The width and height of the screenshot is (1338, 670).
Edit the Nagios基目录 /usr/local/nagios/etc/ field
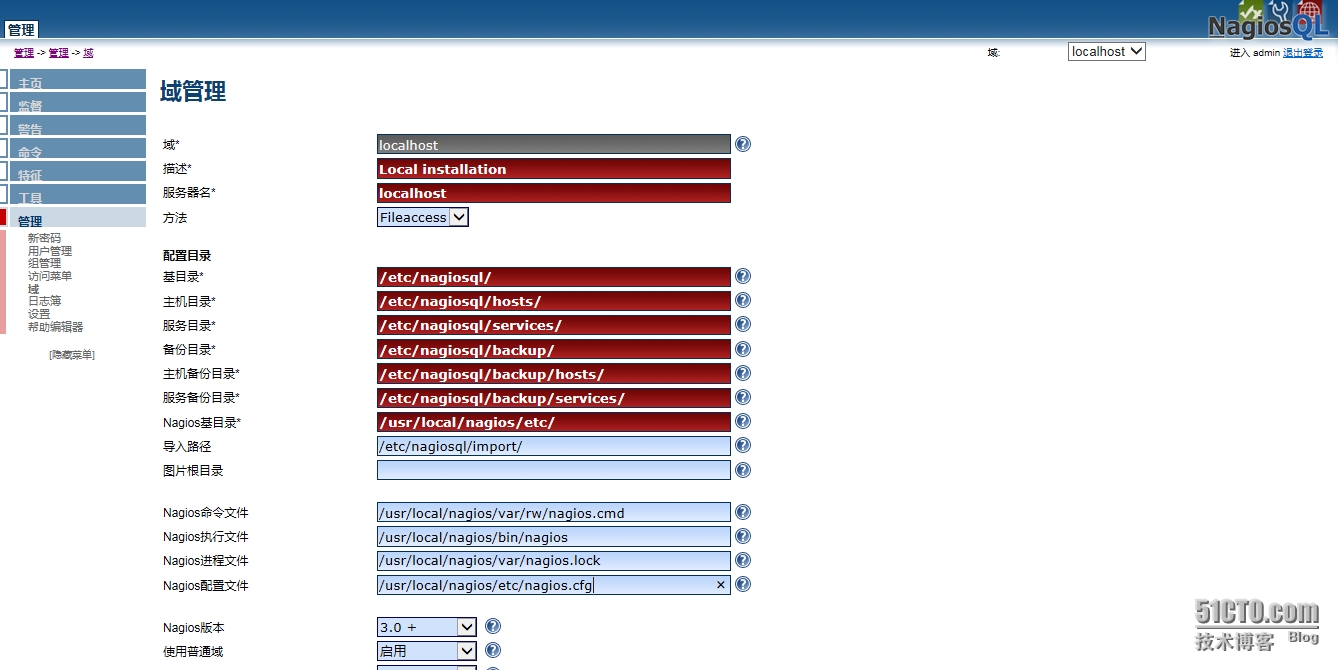click(x=554, y=422)
